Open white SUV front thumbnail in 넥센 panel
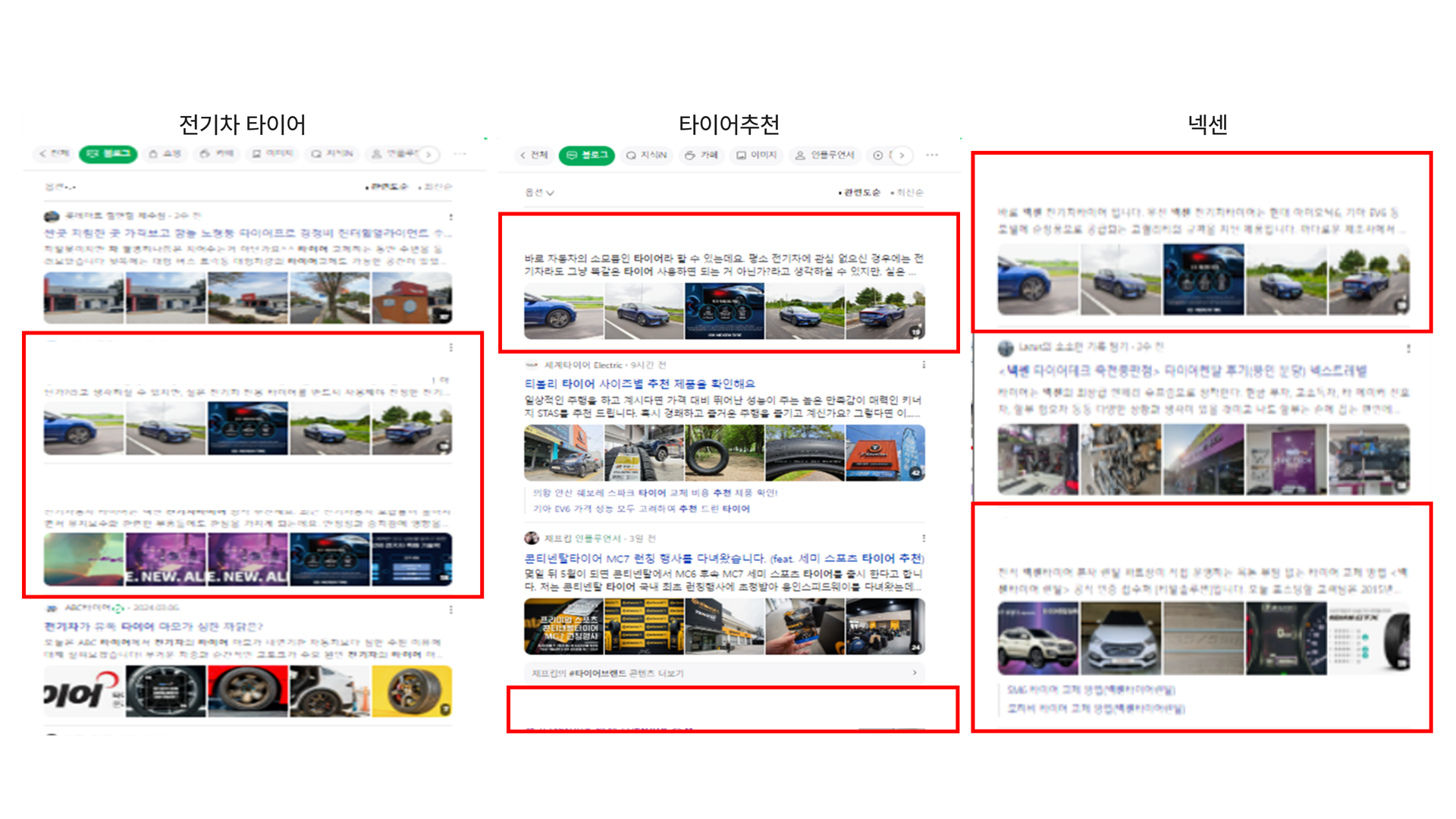The image size is (1456, 819). tap(1121, 639)
